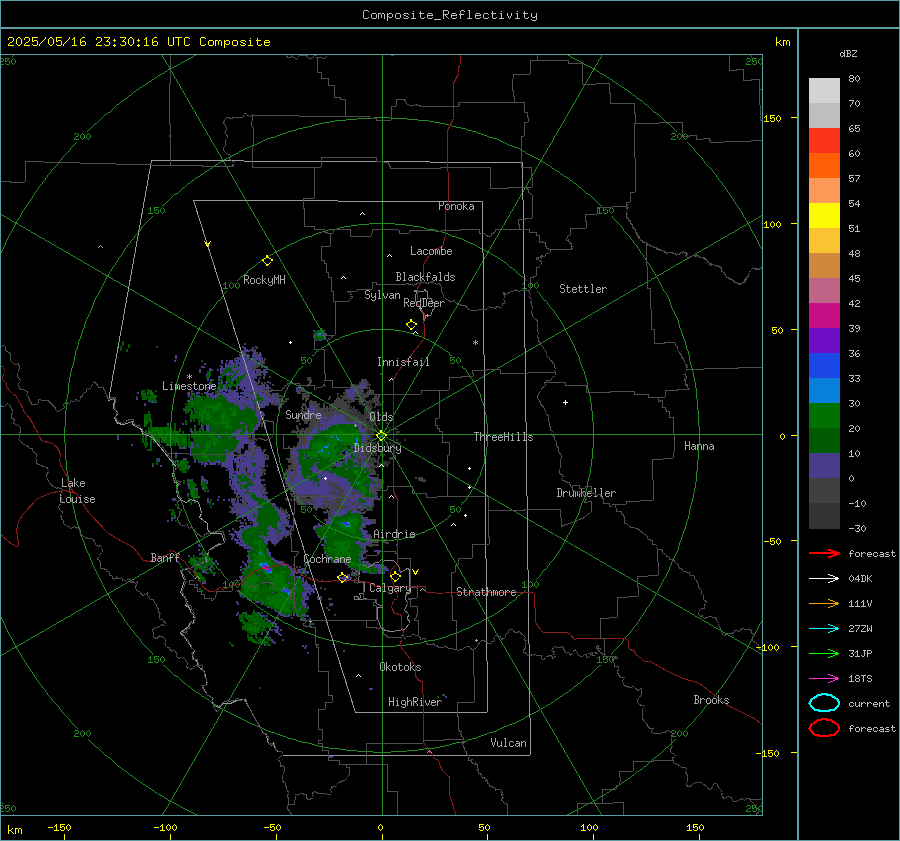Click the Cochrane label
This screenshot has width=900, height=841.
327,559
